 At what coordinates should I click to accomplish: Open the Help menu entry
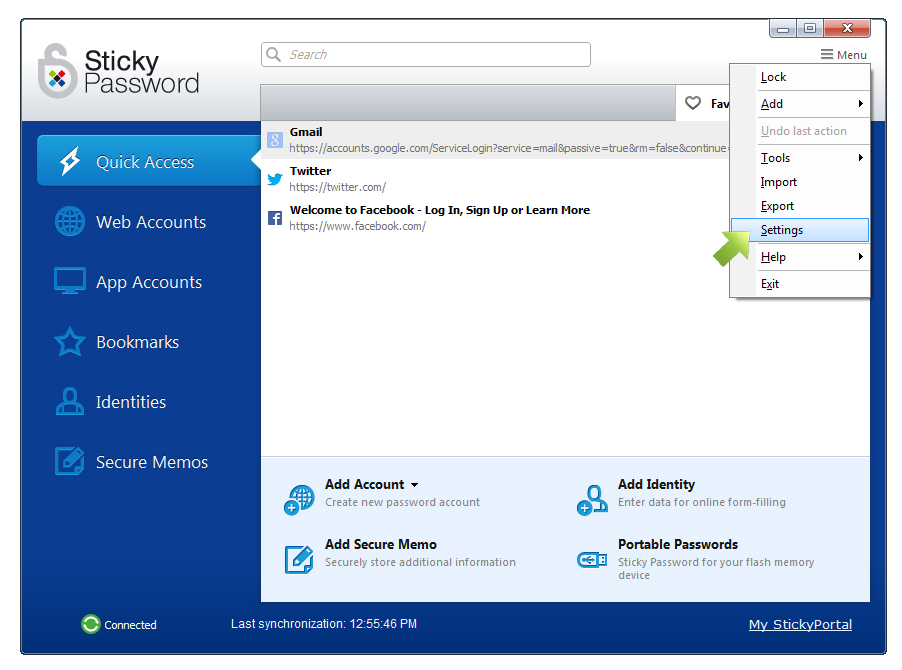tap(800, 257)
